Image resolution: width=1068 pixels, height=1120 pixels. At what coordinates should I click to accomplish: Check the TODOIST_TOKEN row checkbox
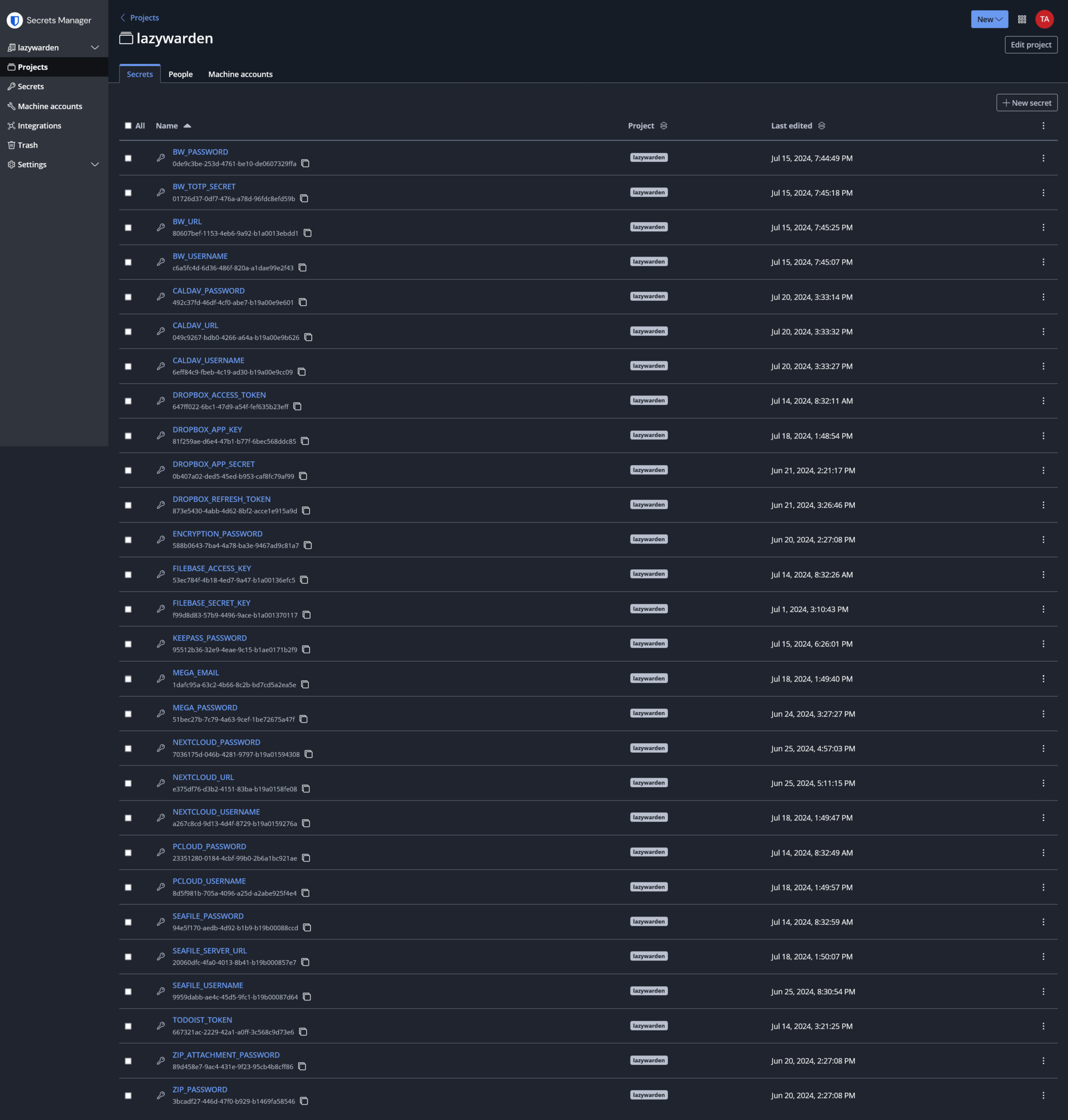[x=128, y=1026]
